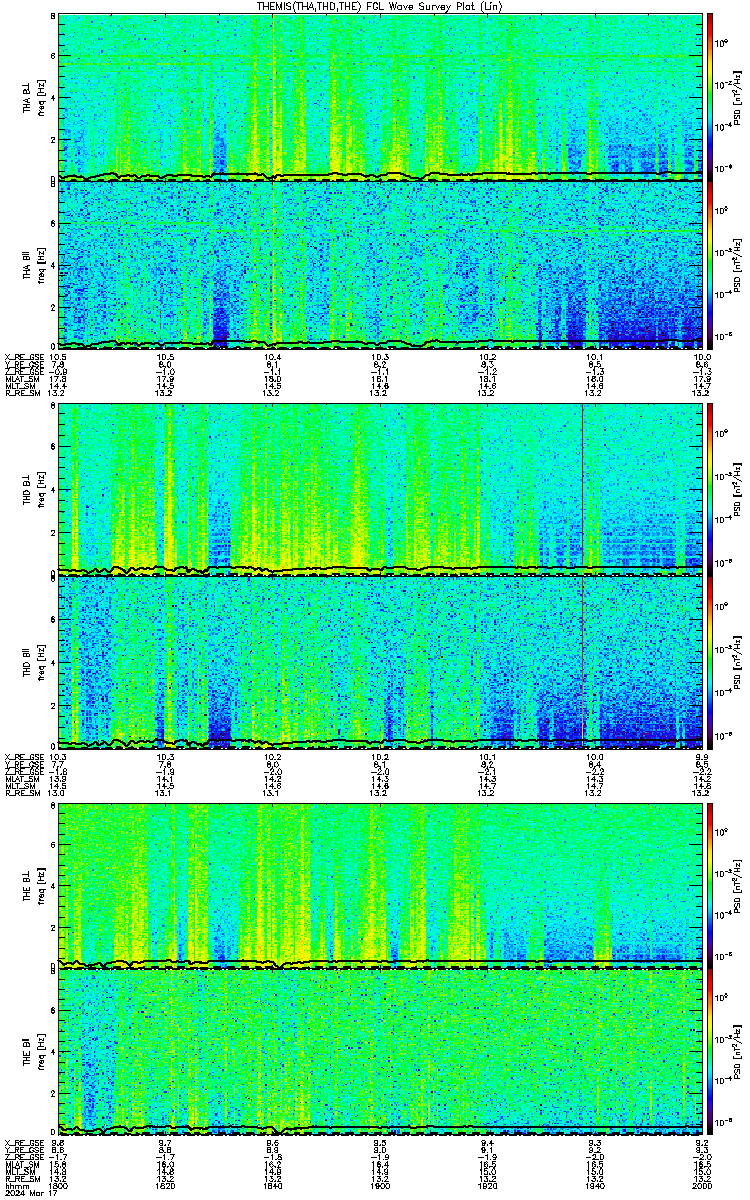Click the 'THA B⊥ freq [Hz]' axis label
Screen dimensions: 750x1200
[x=32, y=96]
